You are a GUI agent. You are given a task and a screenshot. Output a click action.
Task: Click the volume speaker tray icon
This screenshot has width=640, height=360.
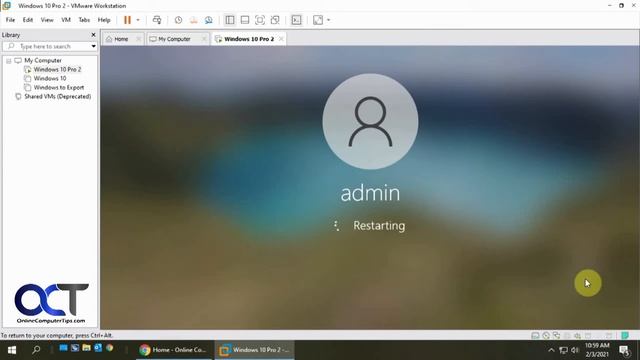[x=575, y=350]
